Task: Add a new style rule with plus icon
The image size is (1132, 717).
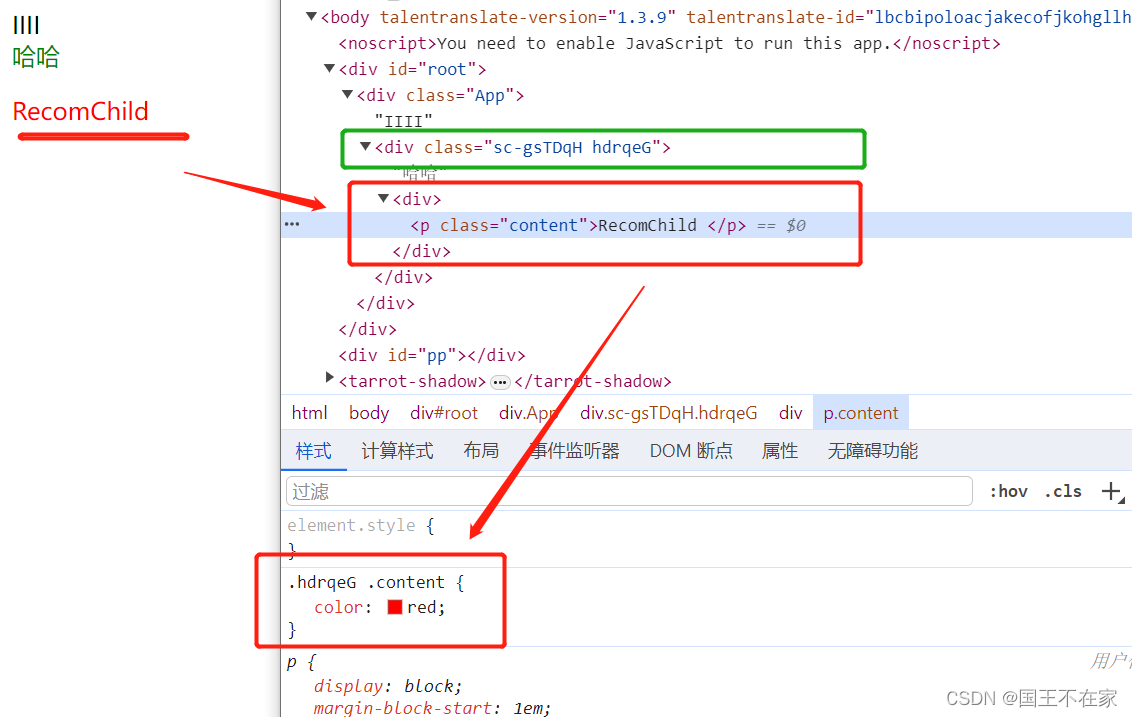Action: (x=1112, y=492)
